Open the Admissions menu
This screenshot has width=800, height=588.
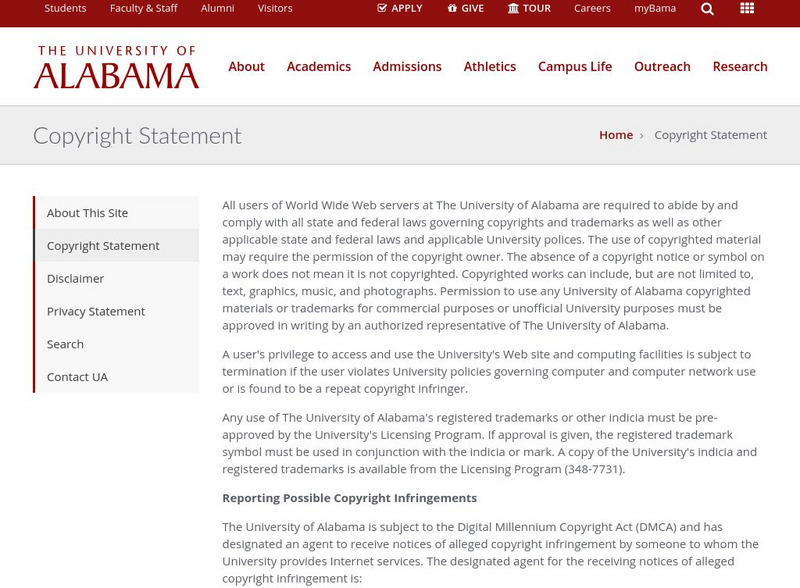[x=407, y=67]
